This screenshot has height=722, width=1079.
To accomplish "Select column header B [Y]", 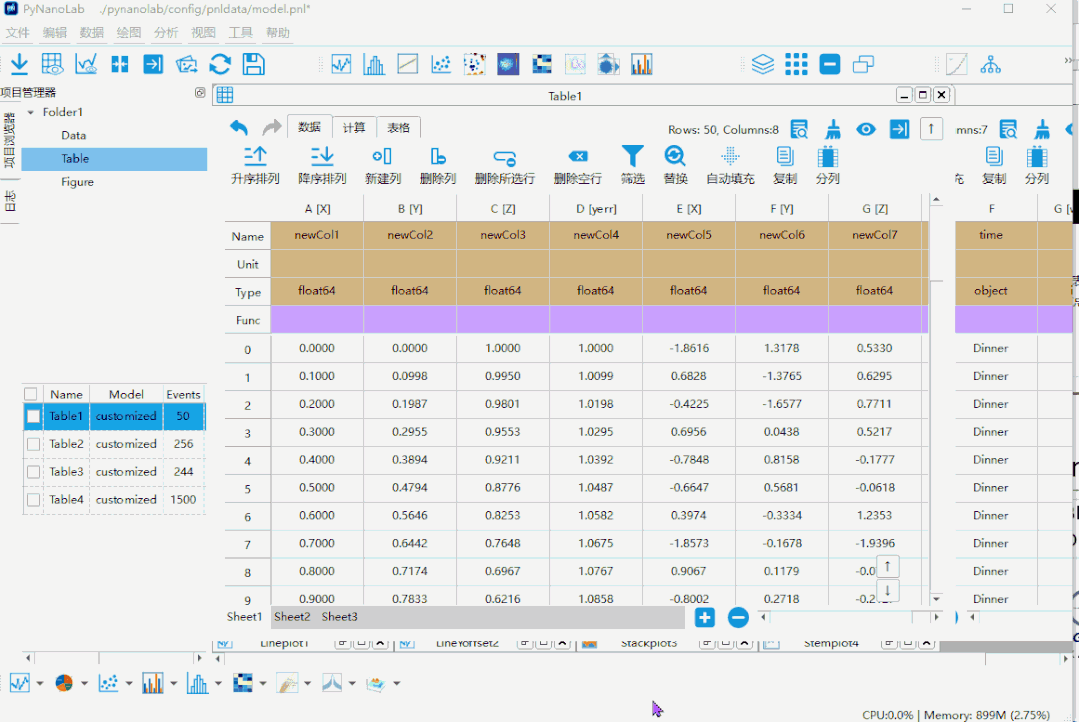I will pyautogui.click(x=410, y=209).
